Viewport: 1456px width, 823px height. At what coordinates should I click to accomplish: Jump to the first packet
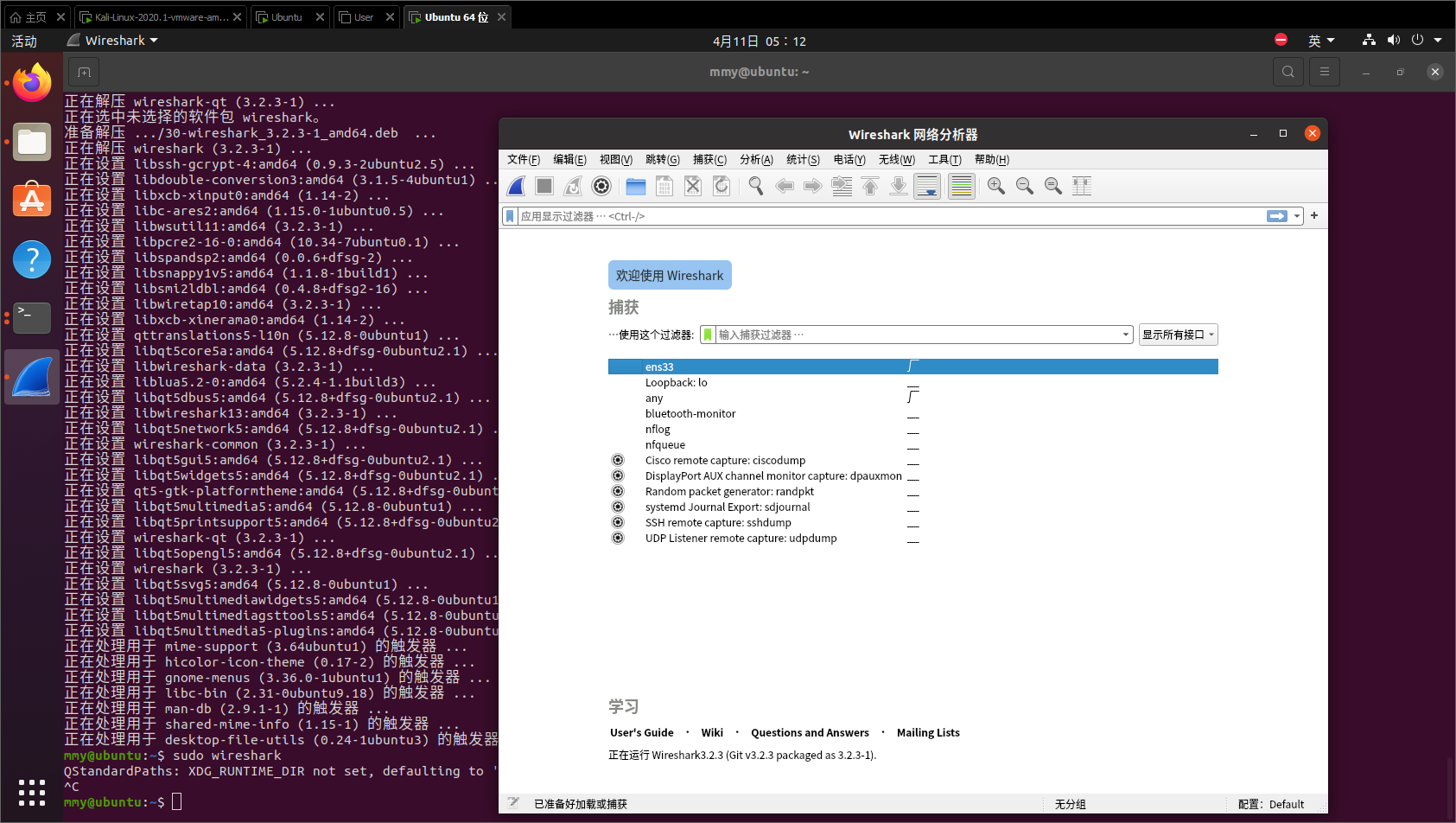click(870, 186)
